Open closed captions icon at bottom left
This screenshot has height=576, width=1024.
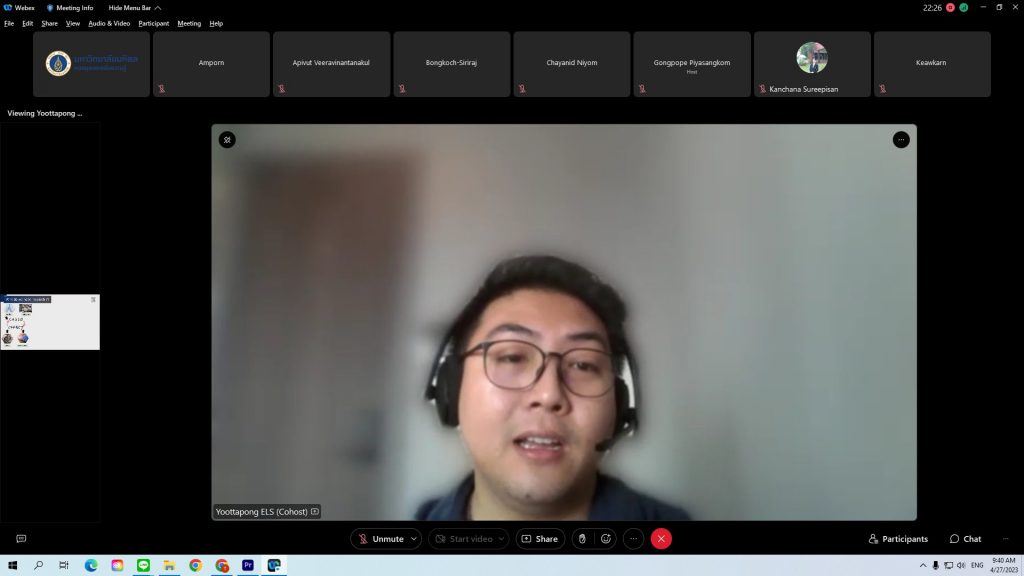click(21, 539)
